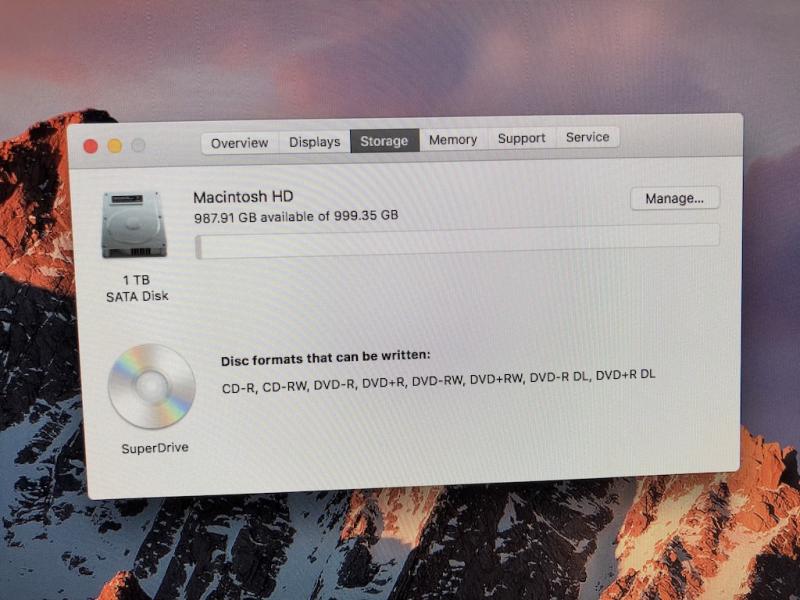Click the Disc formats that can be written heading
Image resolution: width=800 pixels, height=600 pixels.
coord(325,356)
